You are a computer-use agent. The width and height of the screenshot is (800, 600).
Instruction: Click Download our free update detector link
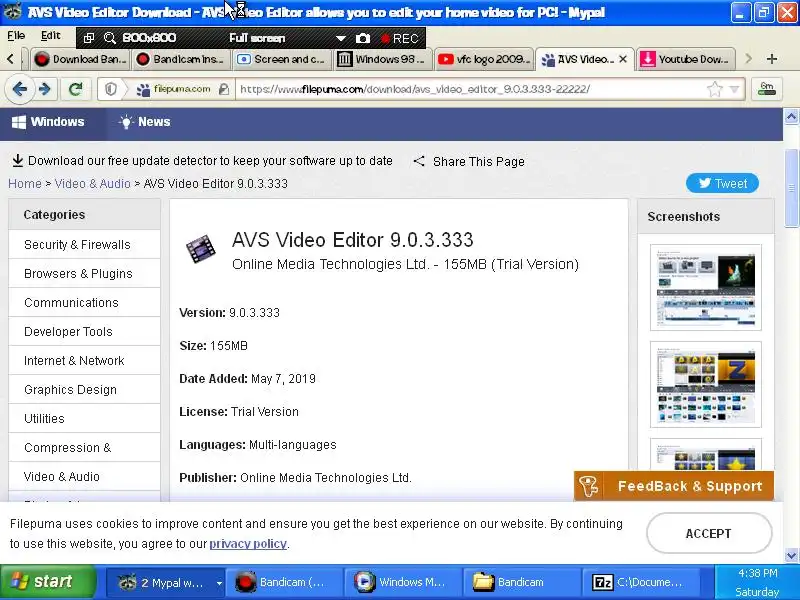[202, 161]
